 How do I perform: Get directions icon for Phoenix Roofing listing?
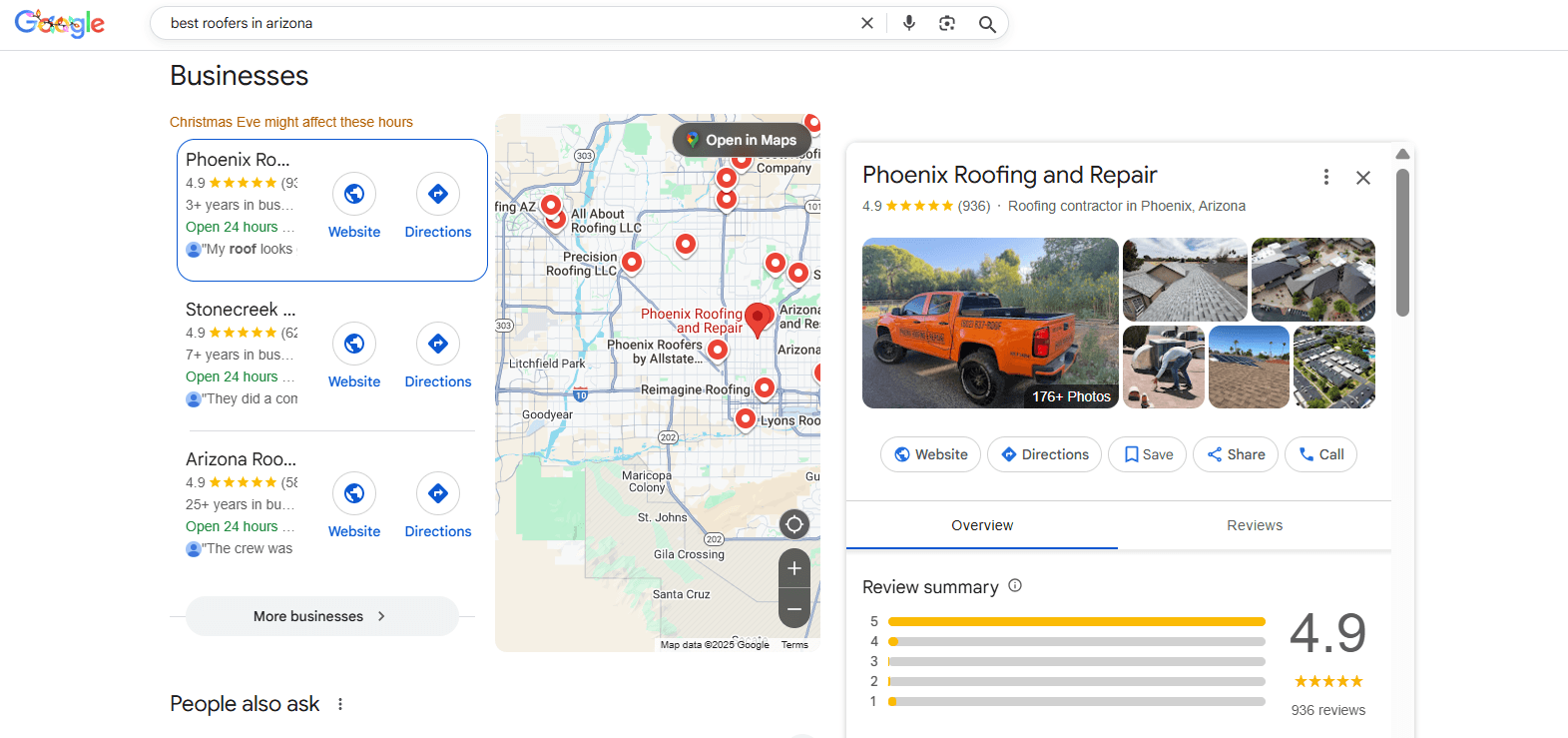[x=438, y=194]
